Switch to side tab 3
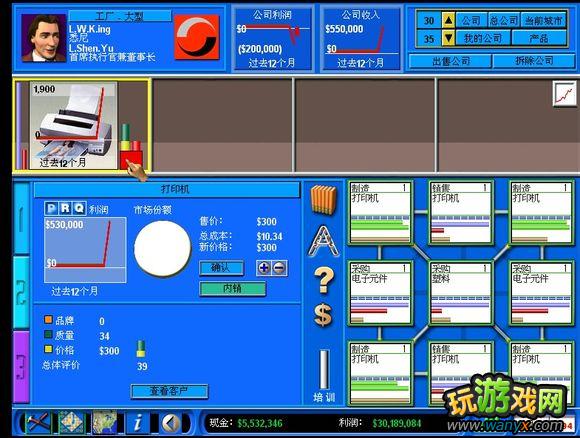 pos(21,367)
